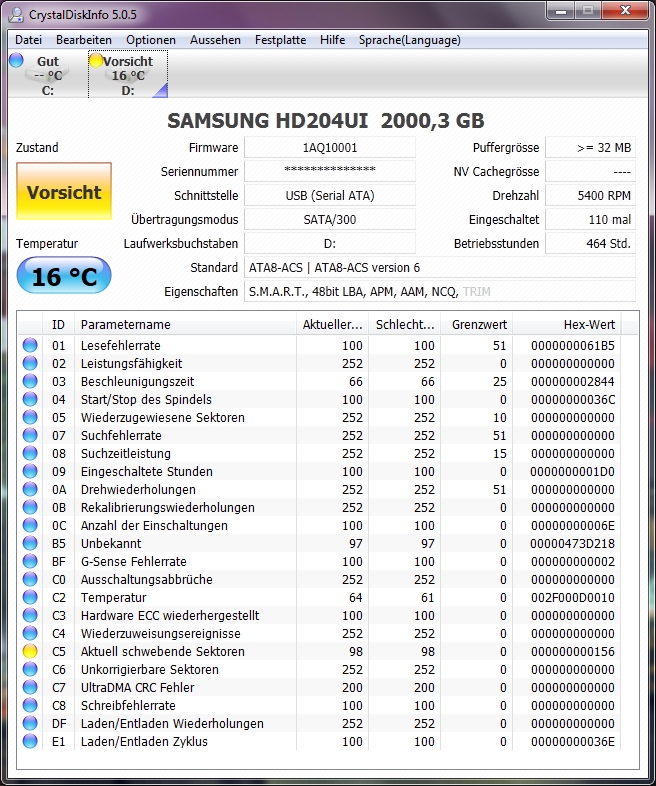This screenshot has width=656, height=786.
Task: Click yellow warning icon for Aktuell schwebende Sektoren
Action: pos(30,651)
